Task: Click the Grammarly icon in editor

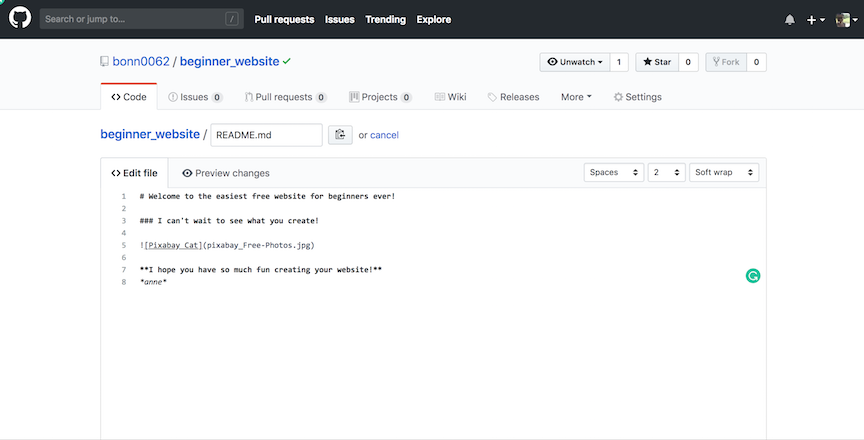Action: tap(753, 275)
